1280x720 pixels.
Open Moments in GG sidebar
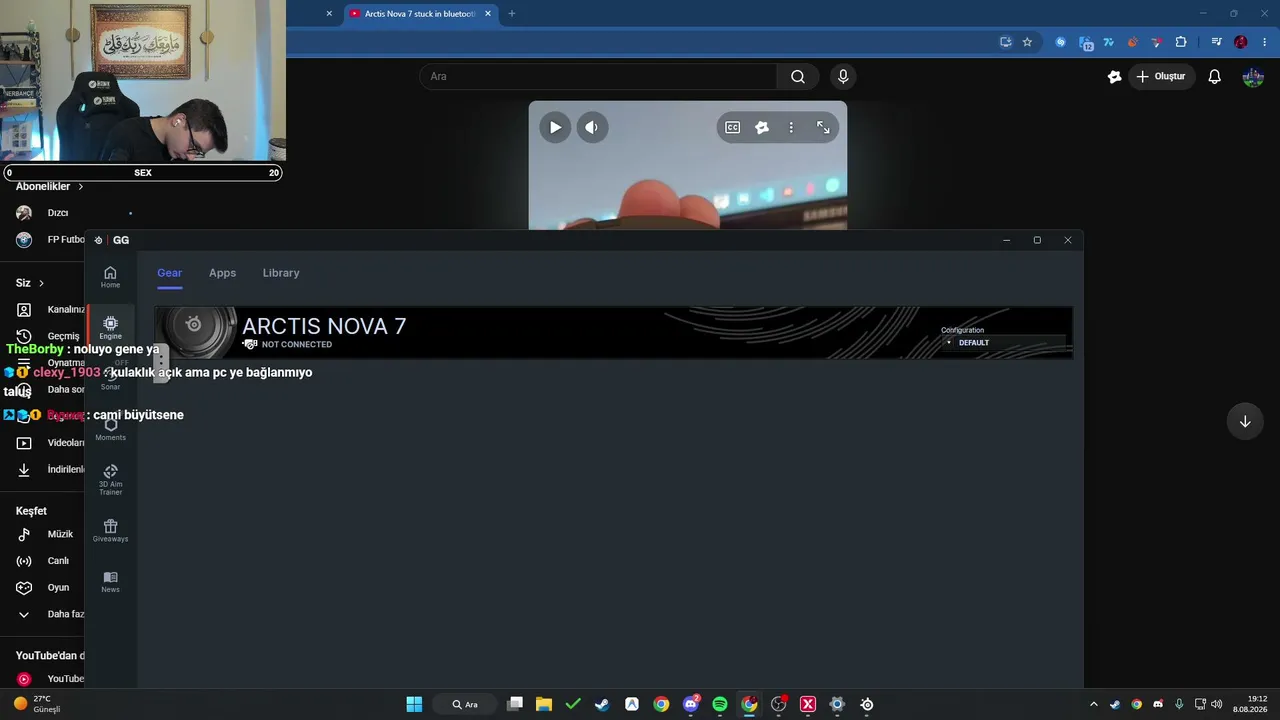(110, 429)
